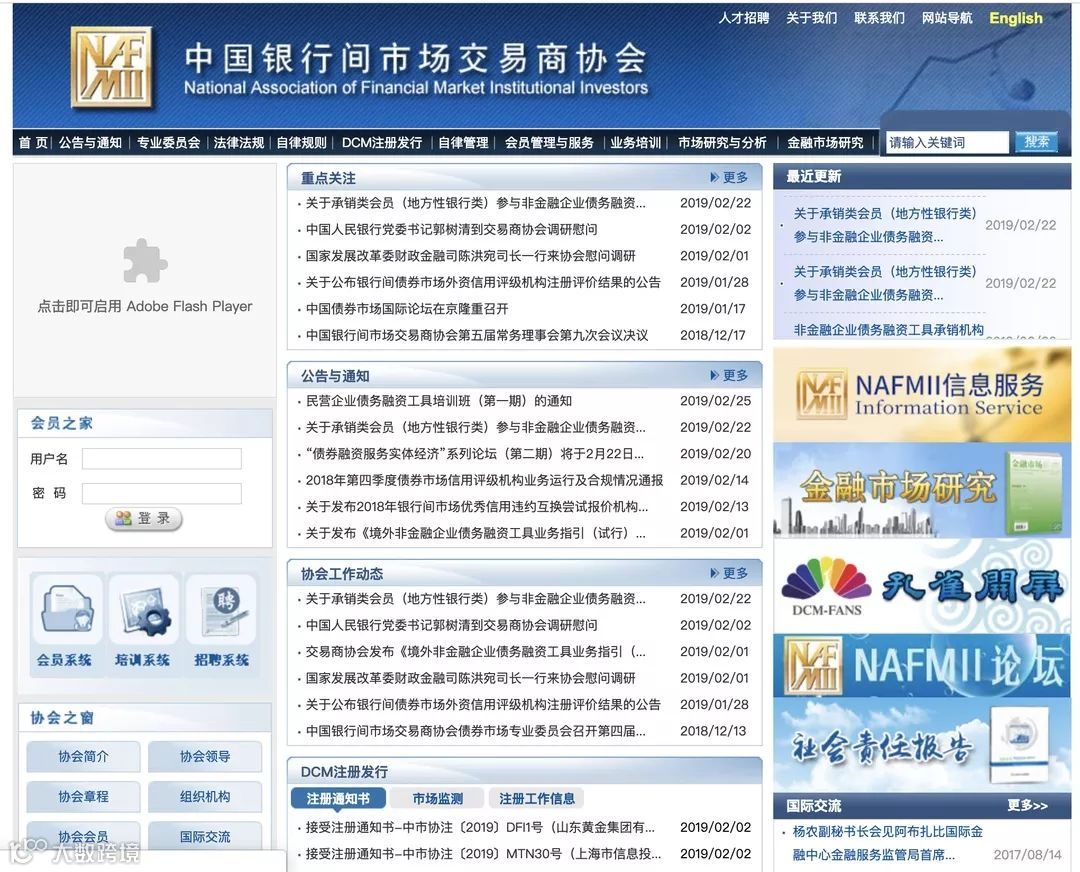The height and width of the screenshot is (872, 1080).
Task: Open the 会员系统 icon
Action: 65,622
